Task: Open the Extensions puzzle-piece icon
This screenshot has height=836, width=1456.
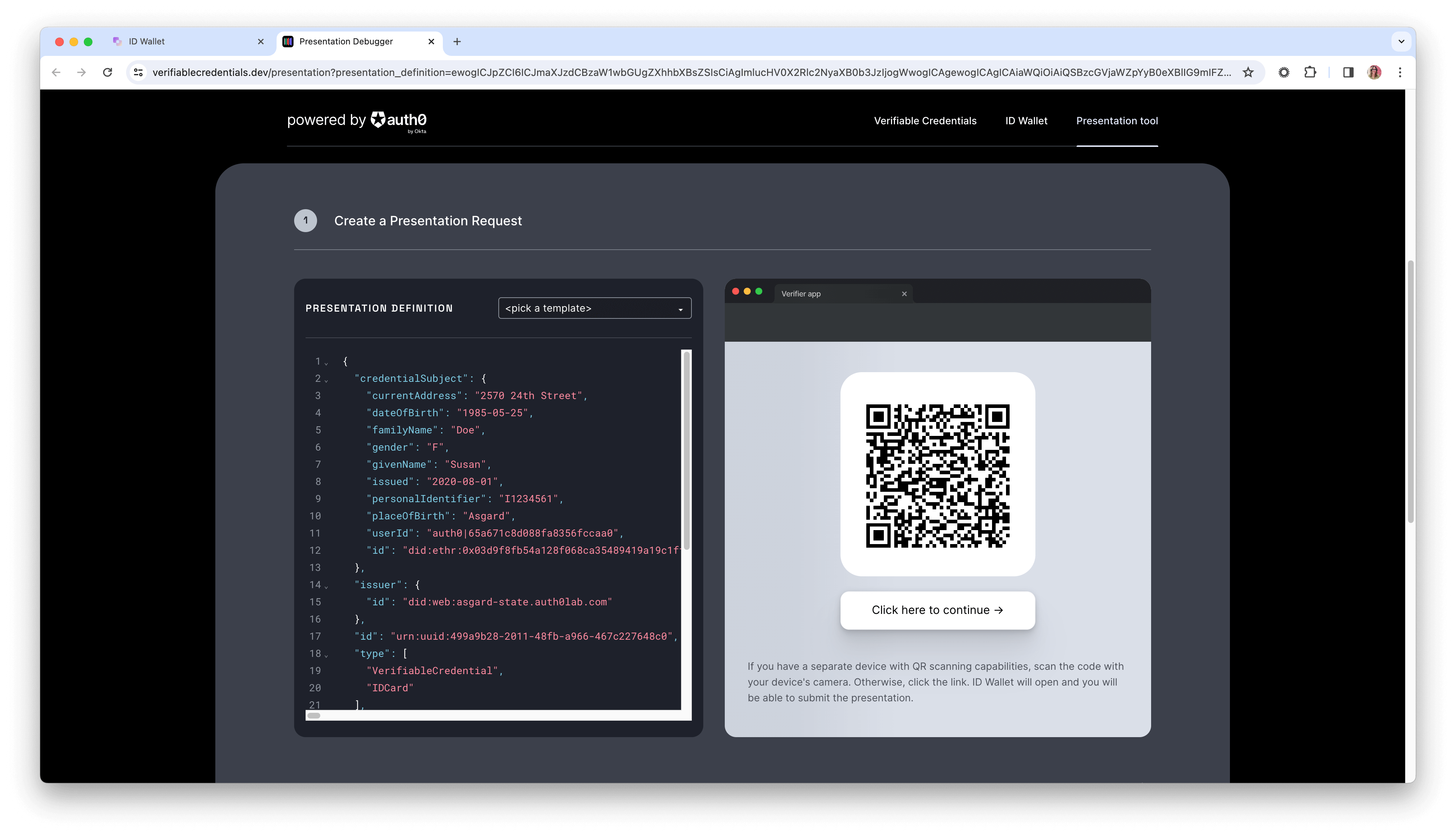Action: [1311, 72]
